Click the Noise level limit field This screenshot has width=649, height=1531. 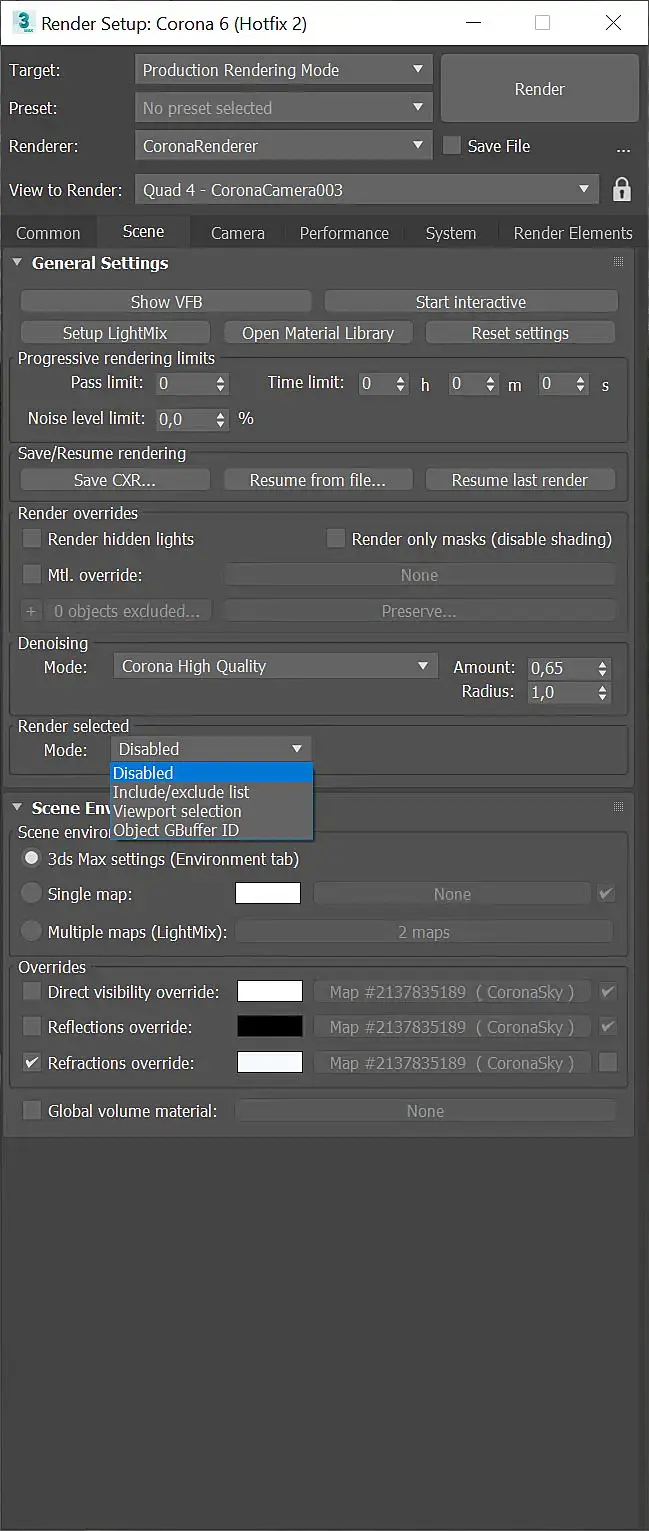(182, 419)
